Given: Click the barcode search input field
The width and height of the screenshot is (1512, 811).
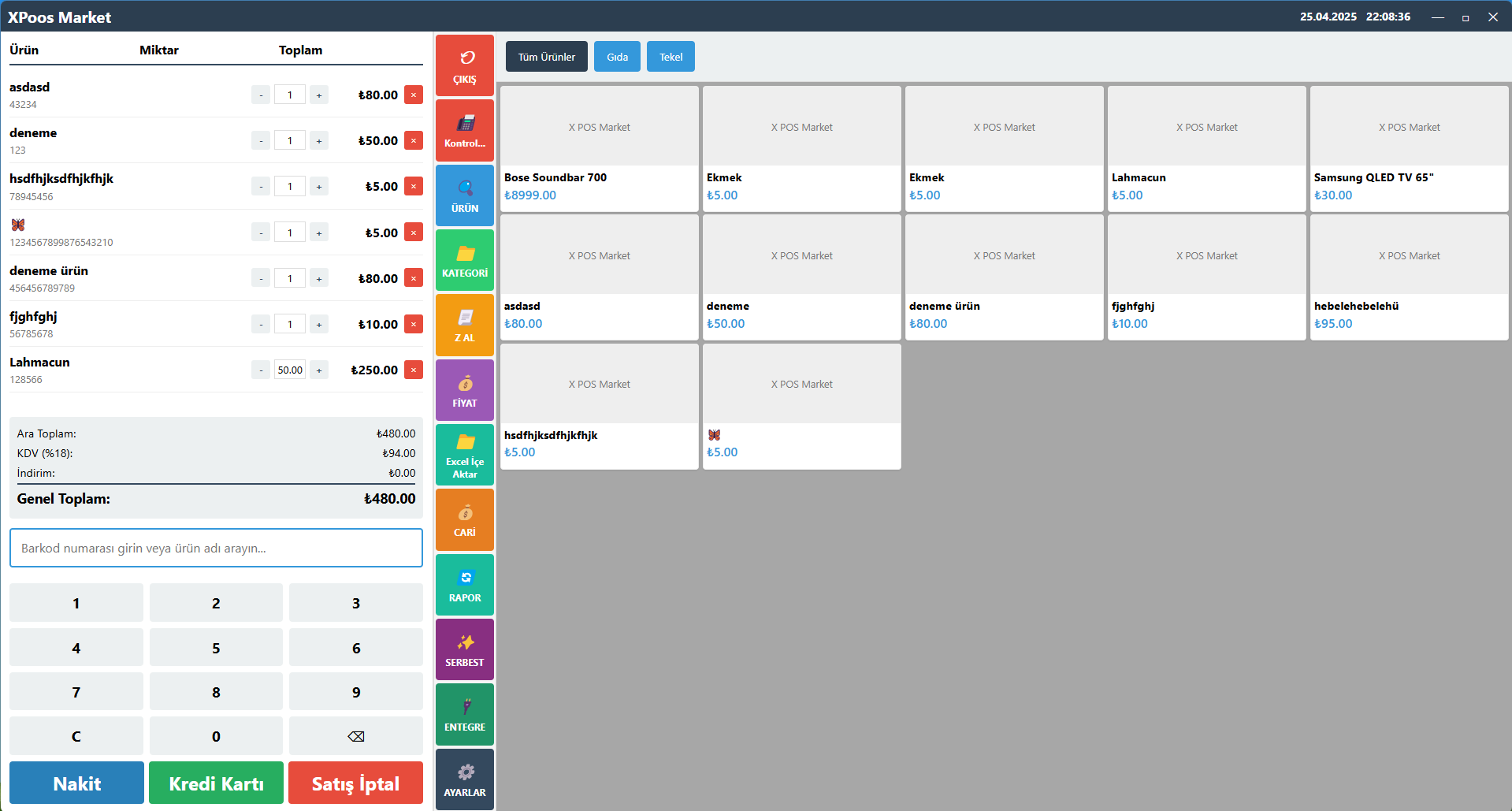Looking at the screenshot, I should click(x=216, y=548).
